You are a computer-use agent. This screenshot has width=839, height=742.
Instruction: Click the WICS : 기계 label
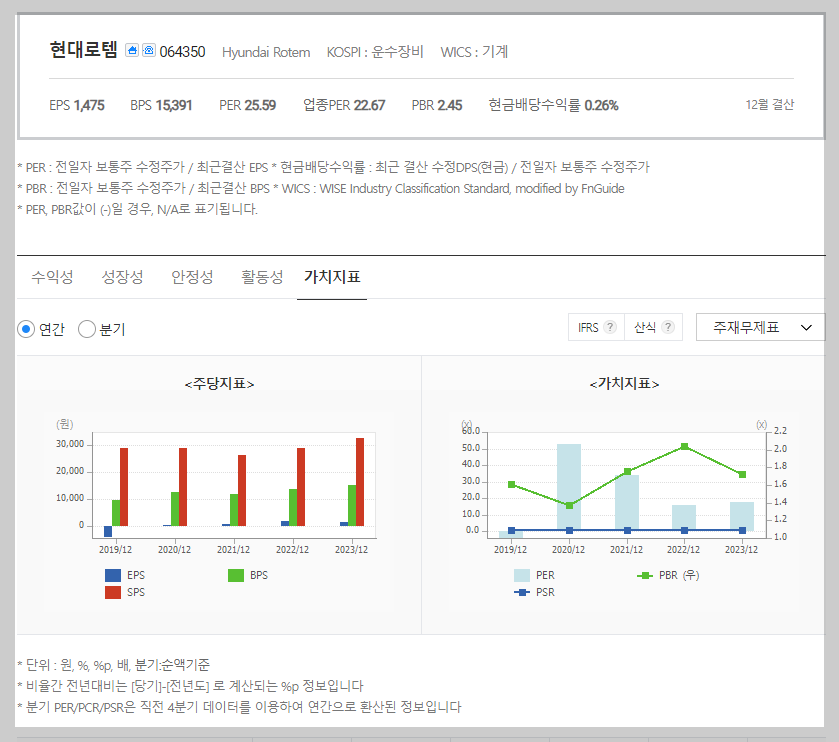point(474,52)
